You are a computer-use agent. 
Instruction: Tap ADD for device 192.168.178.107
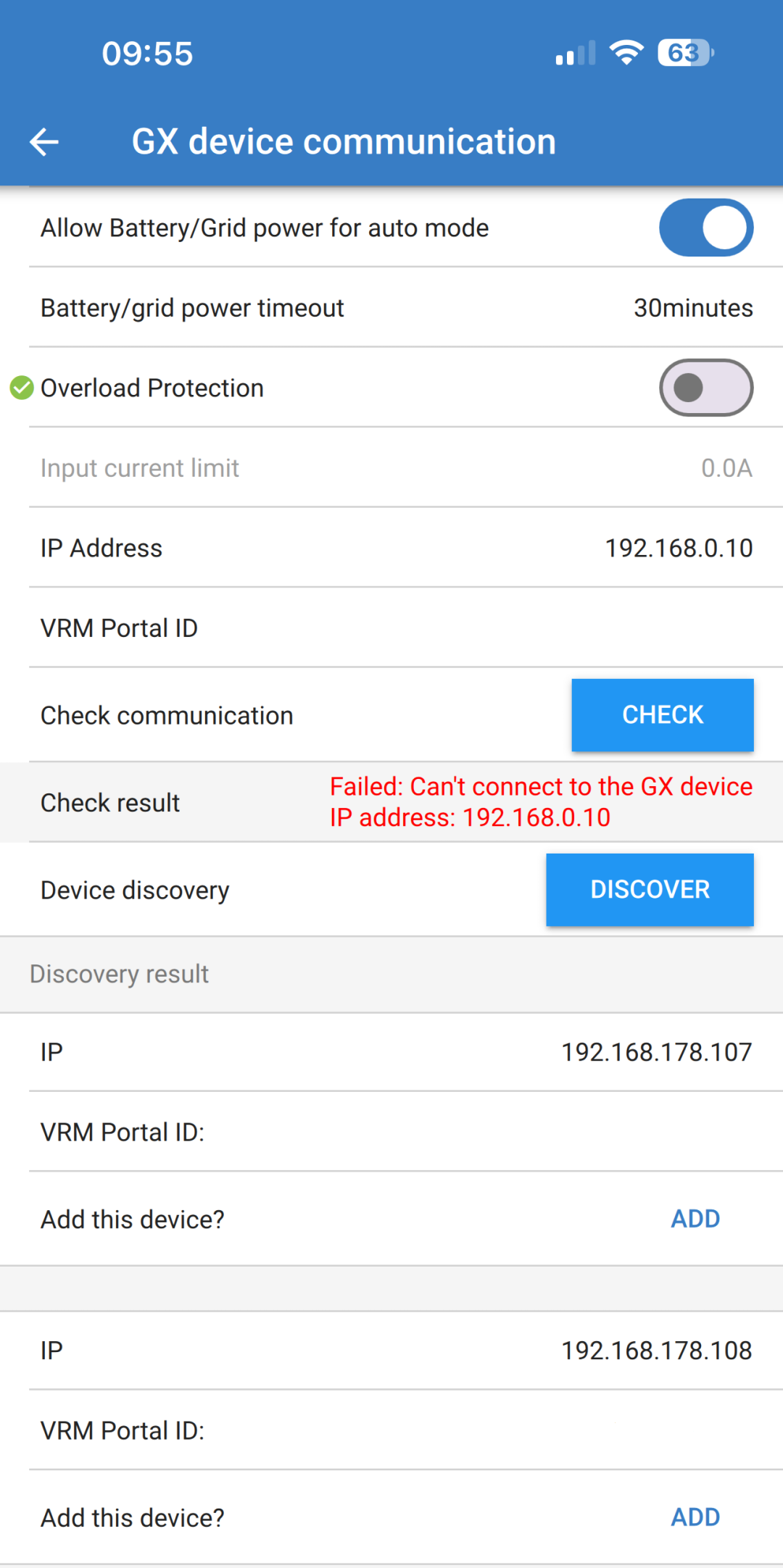[694, 1219]
